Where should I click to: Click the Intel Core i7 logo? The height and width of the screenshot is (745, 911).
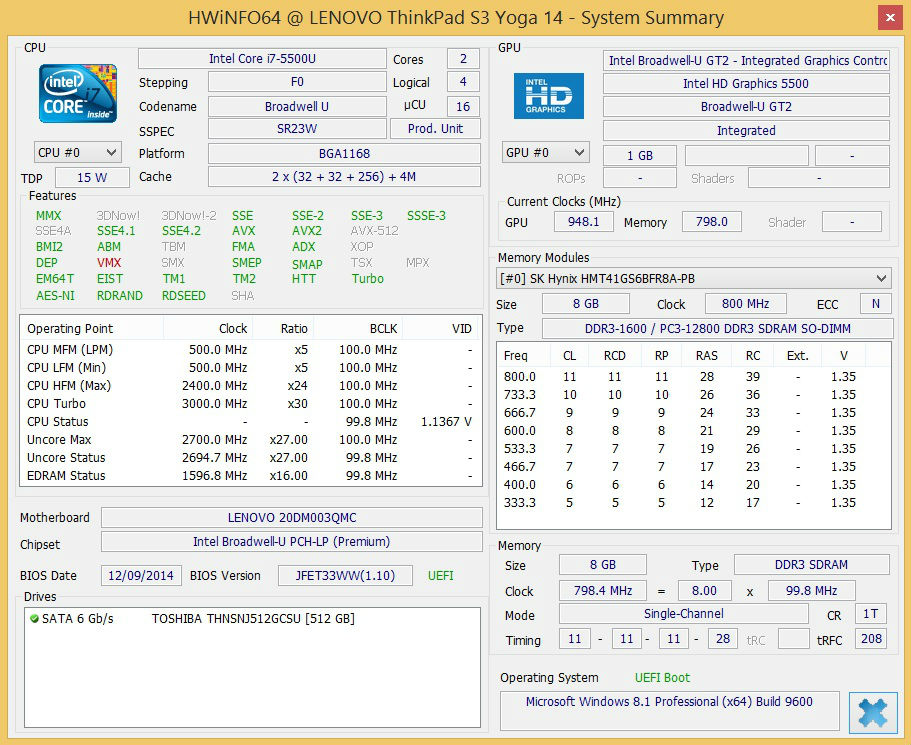pyautogui.click(x=78, y=93)
